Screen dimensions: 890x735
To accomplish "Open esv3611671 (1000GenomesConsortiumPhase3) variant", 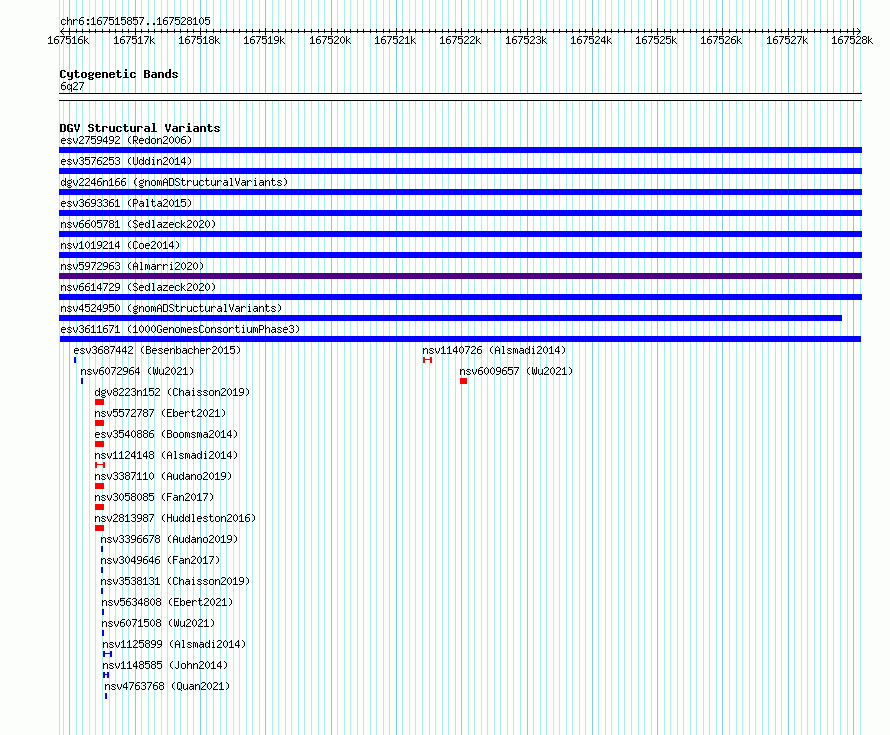I will click(x=180, y=329).
